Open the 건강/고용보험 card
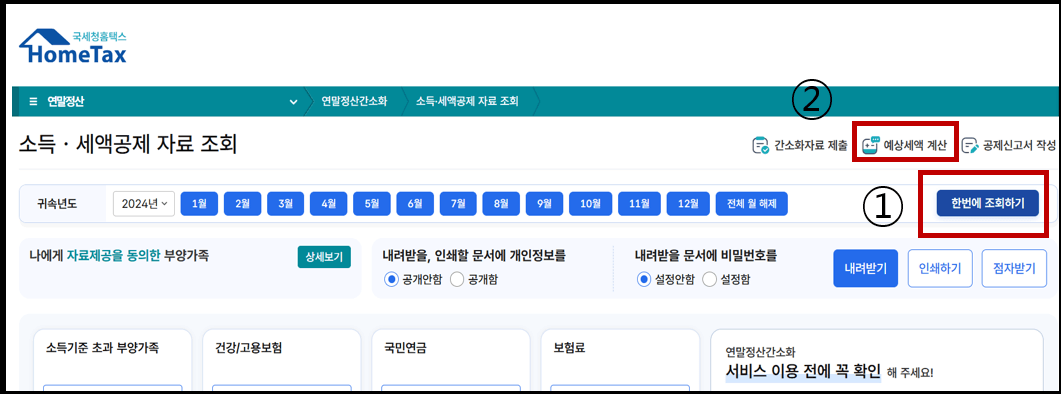Screen dimensions: 1061x394 (281, 361)
